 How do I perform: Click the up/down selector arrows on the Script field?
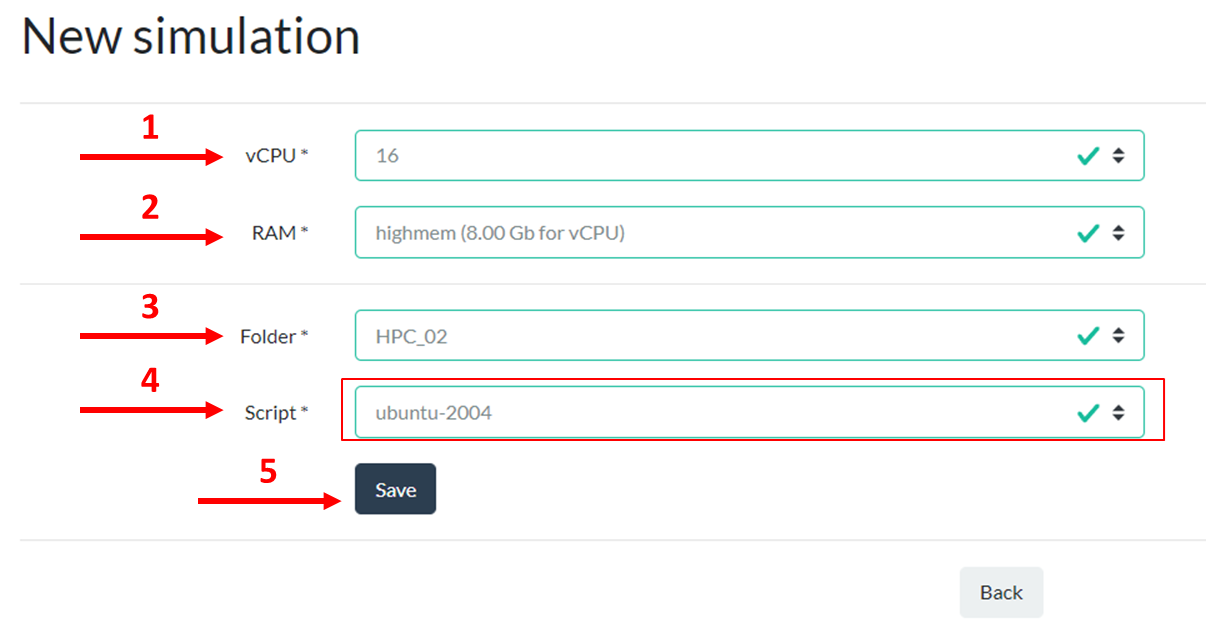(x=1120, y=411)
